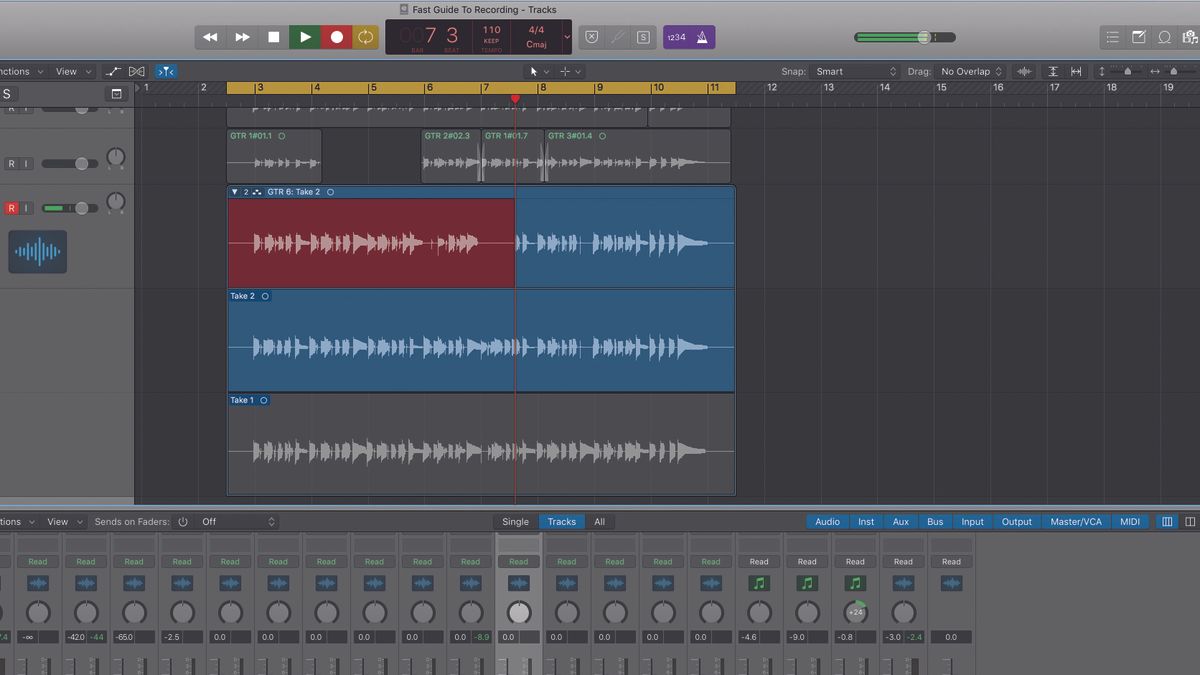The width and height of the screenshot is (1200, 675).
Task: Collapse the GTR 6: Take 2 folder triangle
Action: coord(234,191)
